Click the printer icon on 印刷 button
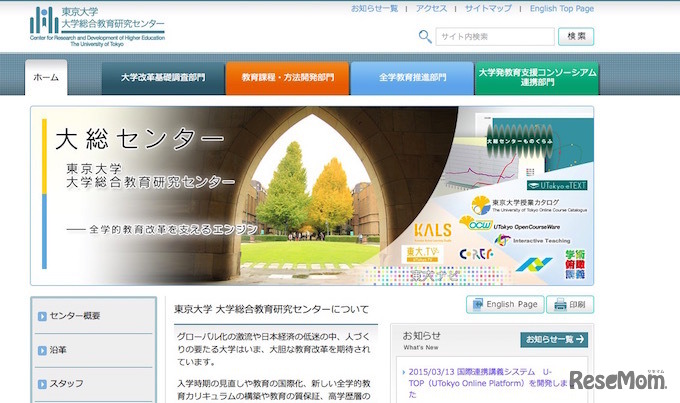680x403 pixels. pos(560,305)
